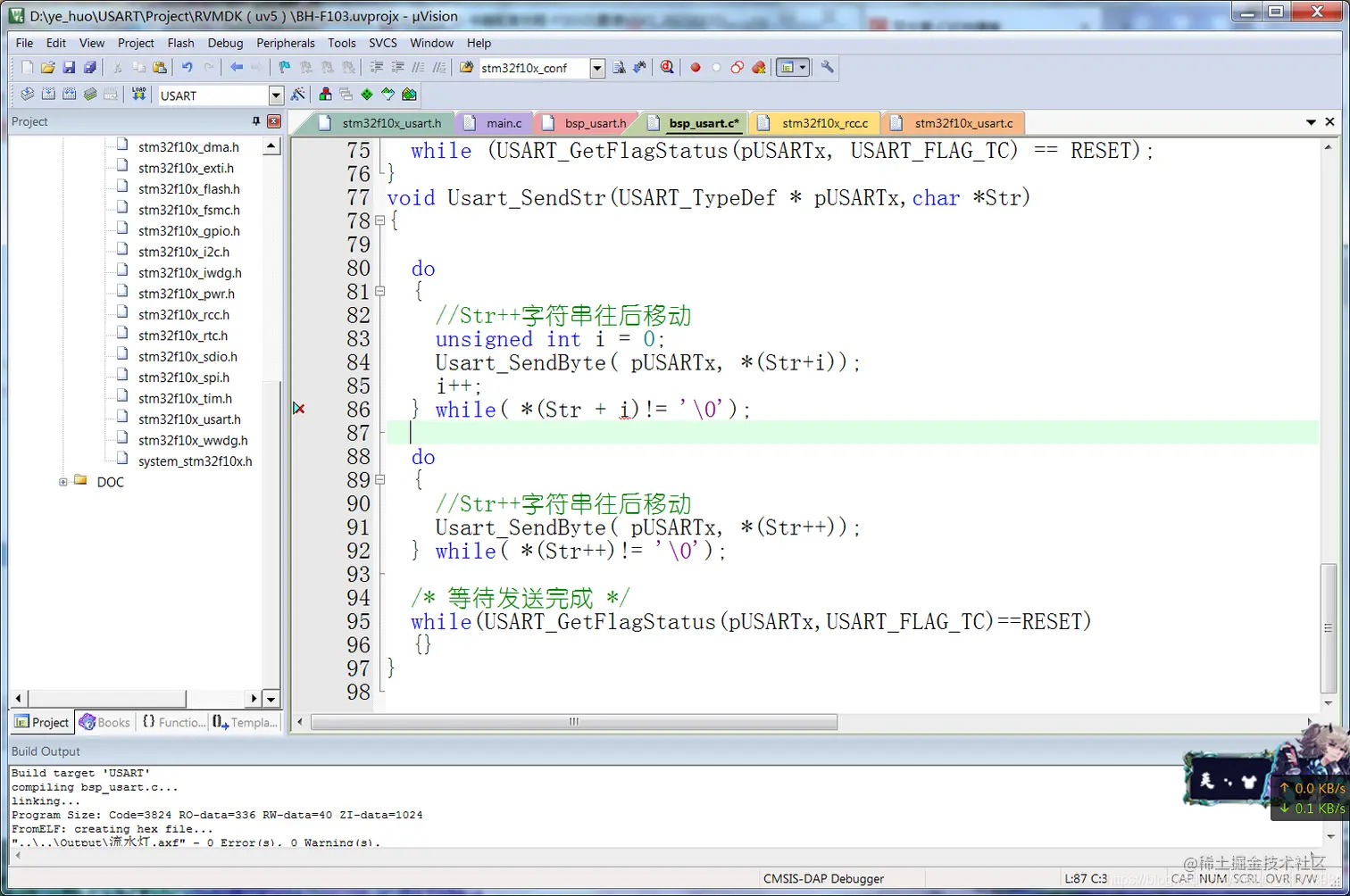
Task: Open Pack Installer icon
Action: pyautogui.click(x=409, y=95)
